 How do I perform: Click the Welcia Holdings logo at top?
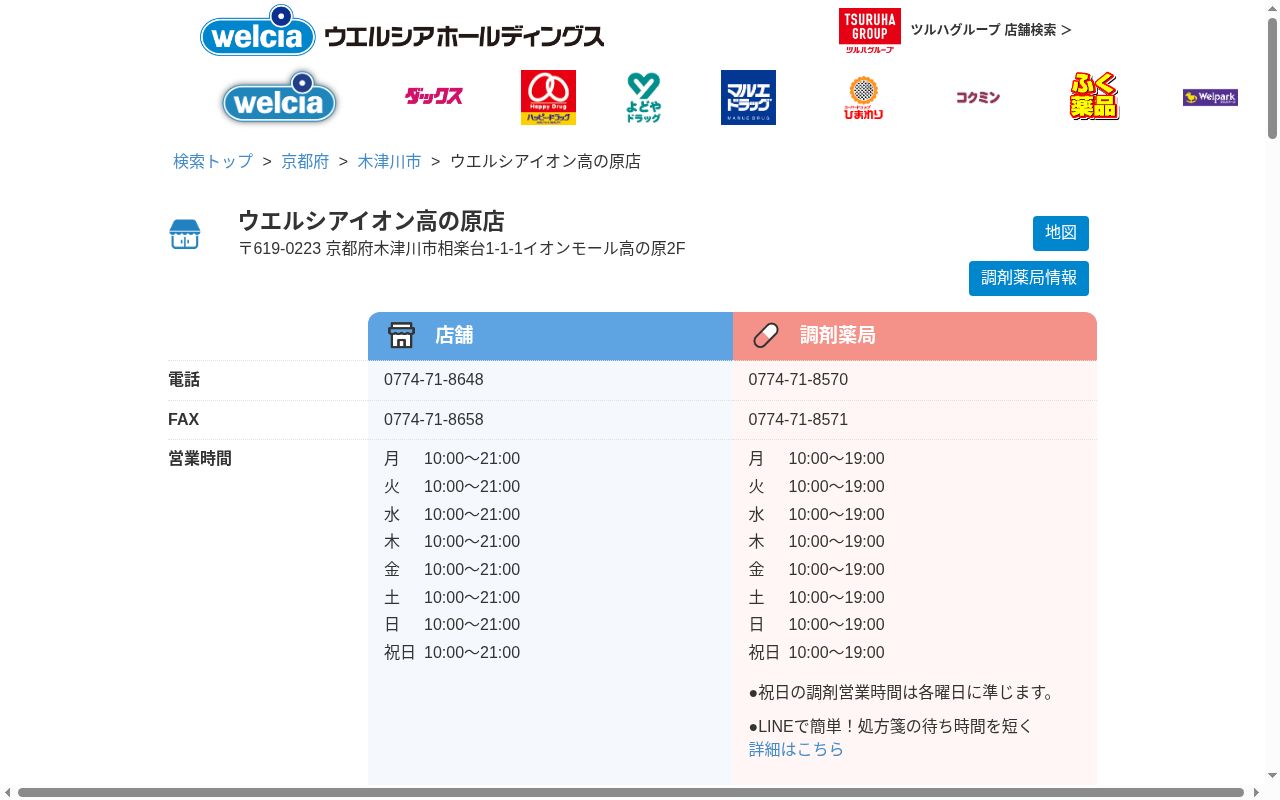pos(402,31)
